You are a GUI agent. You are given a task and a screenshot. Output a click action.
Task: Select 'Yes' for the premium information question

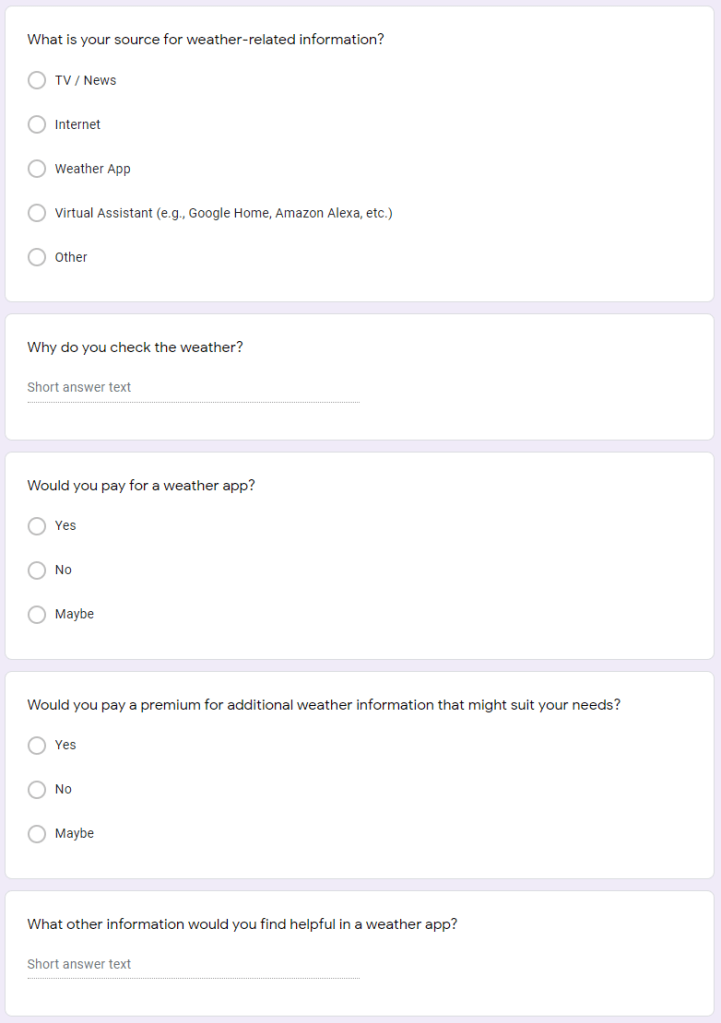(37, 745)
